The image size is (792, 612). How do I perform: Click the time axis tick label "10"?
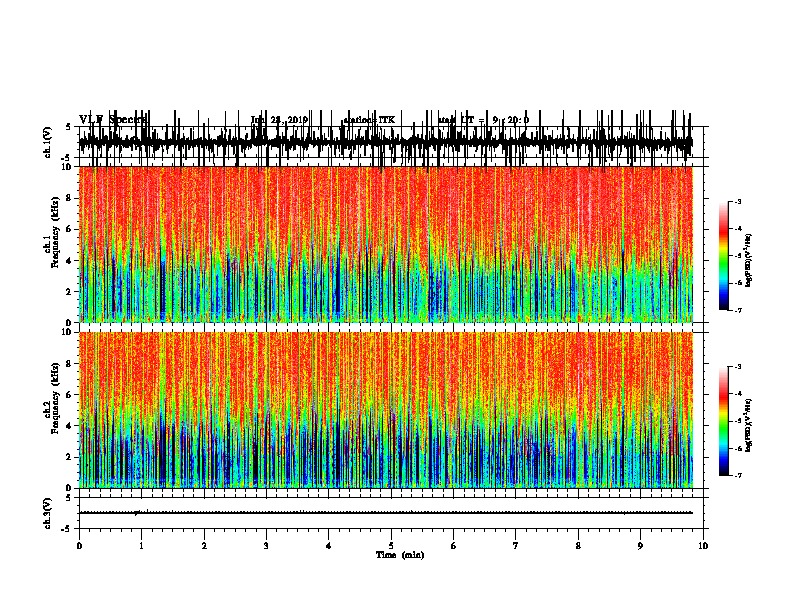coord(703,546)
